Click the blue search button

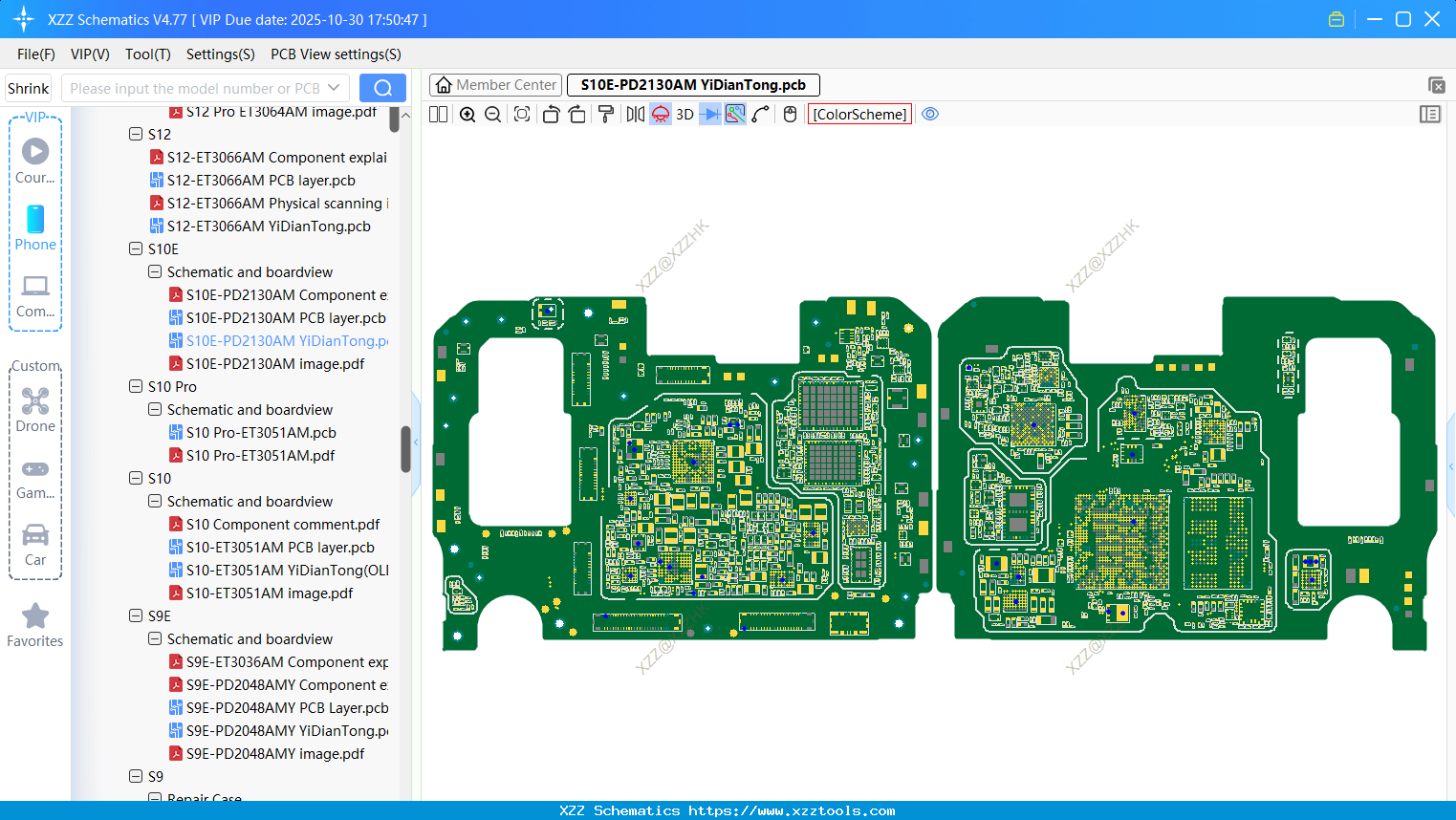[382, 88]
